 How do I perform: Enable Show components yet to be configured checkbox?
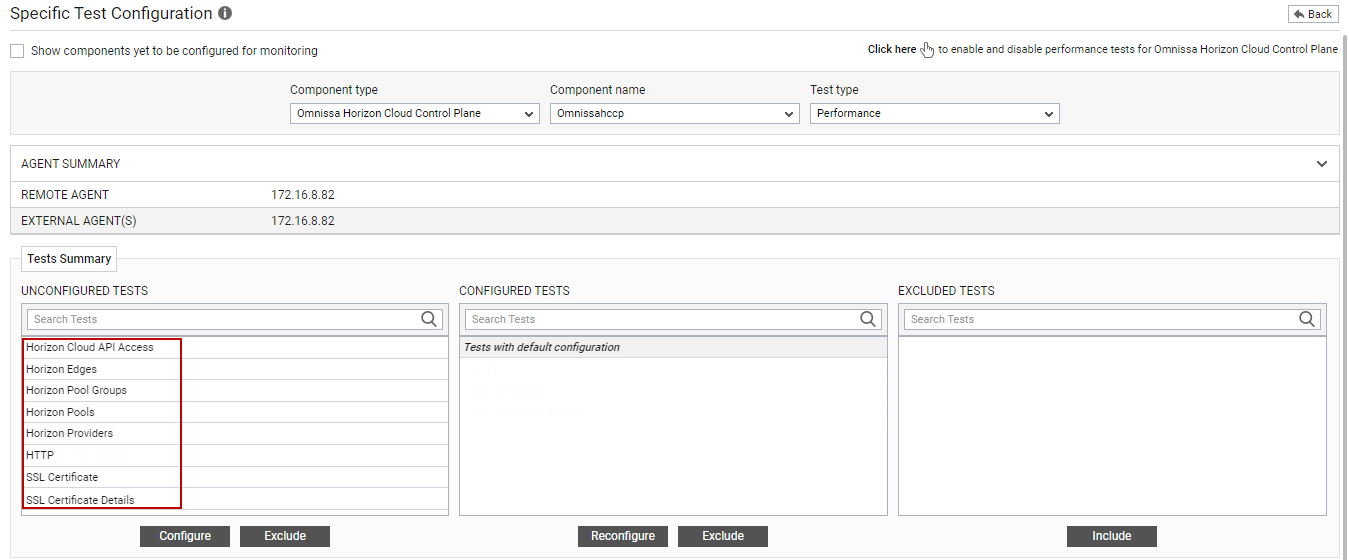coord(17,51)
